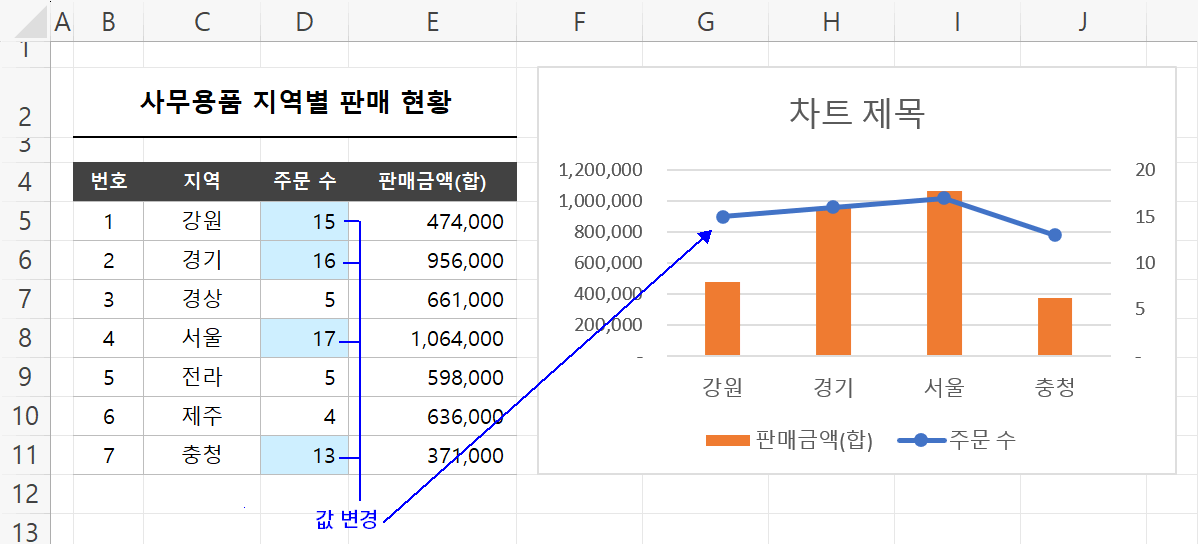Select column H header

tap(831, 23)
